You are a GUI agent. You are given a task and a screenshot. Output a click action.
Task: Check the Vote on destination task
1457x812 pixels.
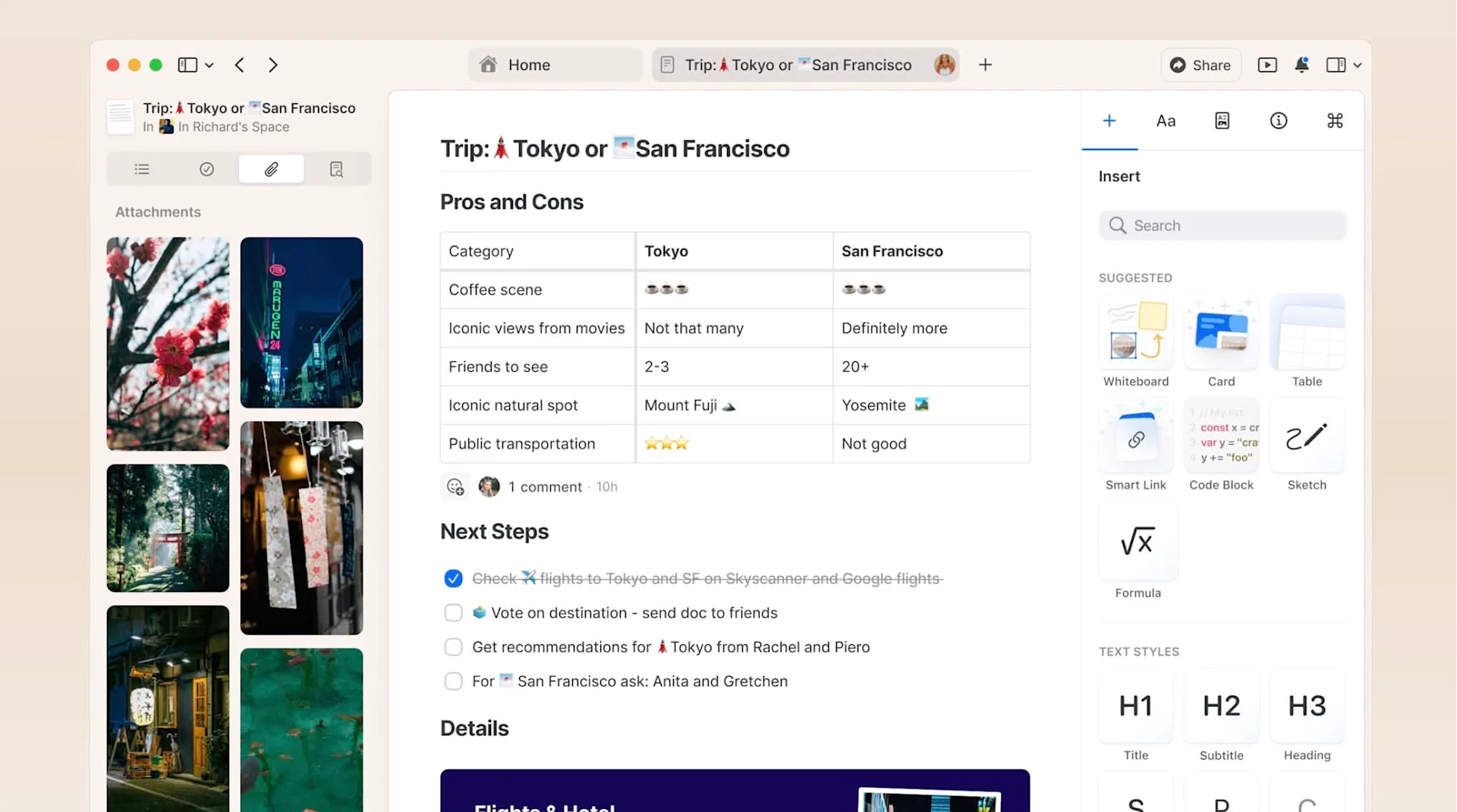point(453,613)
